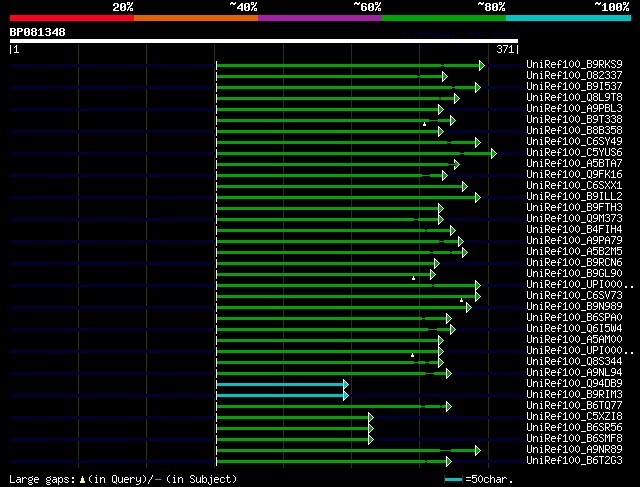Select the UniRef100_Q9M373 label

coord(574,218)
